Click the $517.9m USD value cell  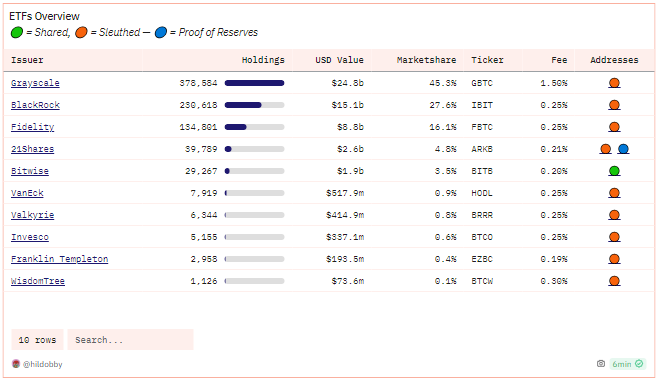click(345, 193)
